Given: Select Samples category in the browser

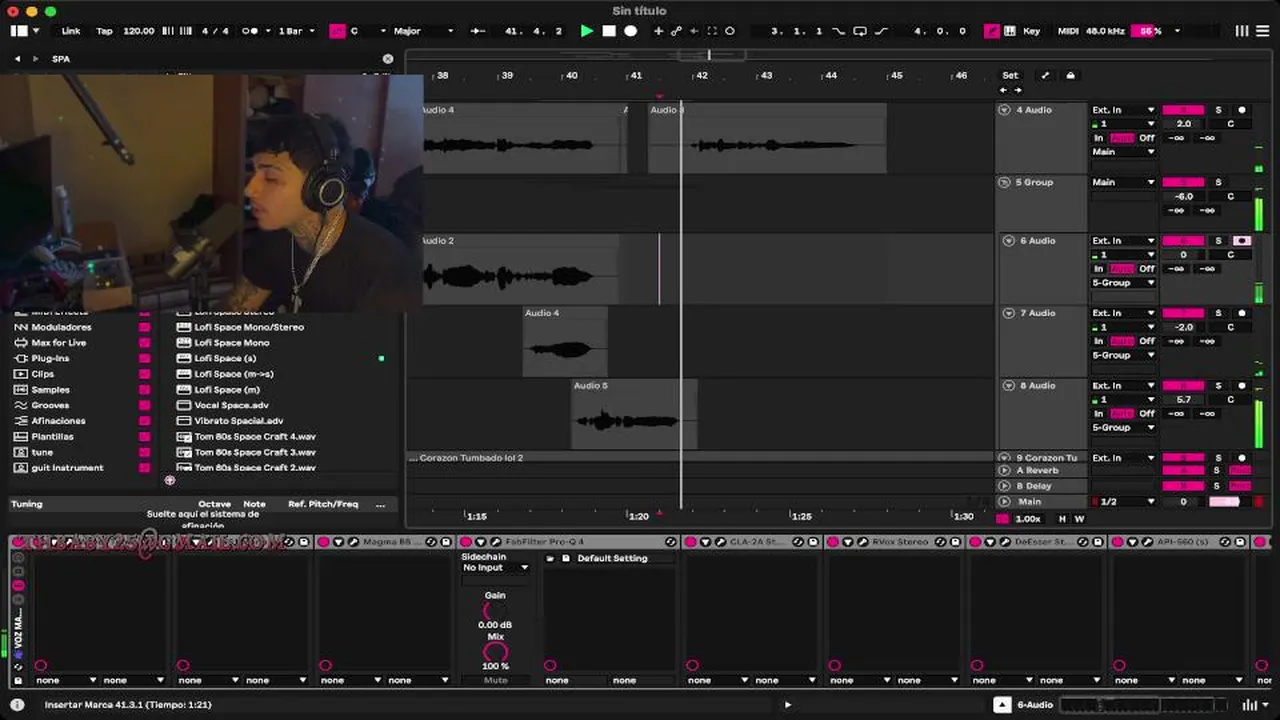Looking at the screenshot, I should tap(50, 390).
